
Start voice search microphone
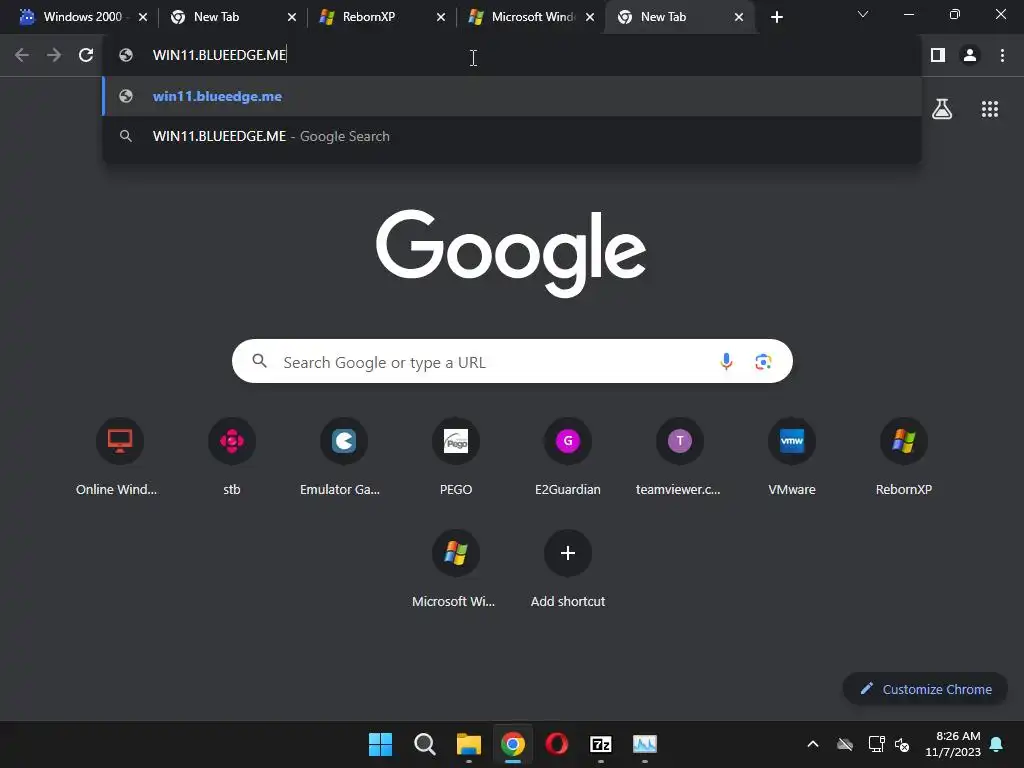(x=726, y=361)
